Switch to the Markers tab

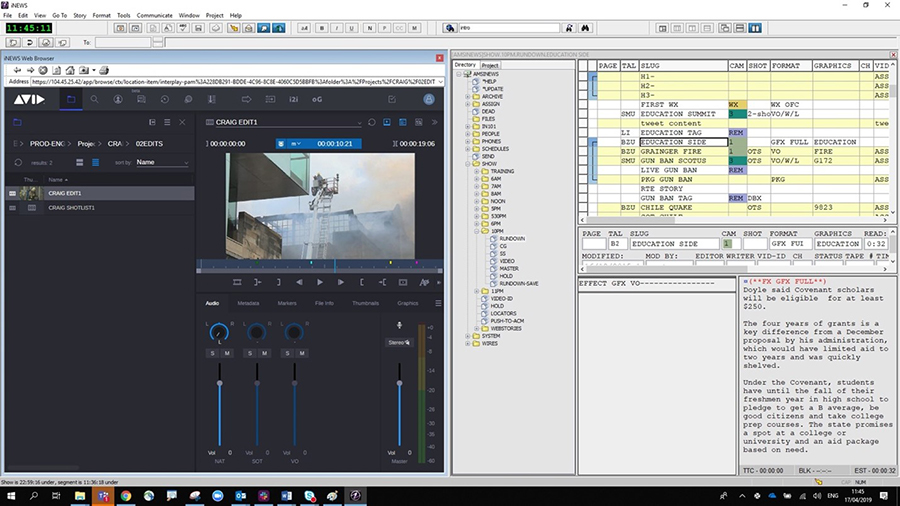287,303
